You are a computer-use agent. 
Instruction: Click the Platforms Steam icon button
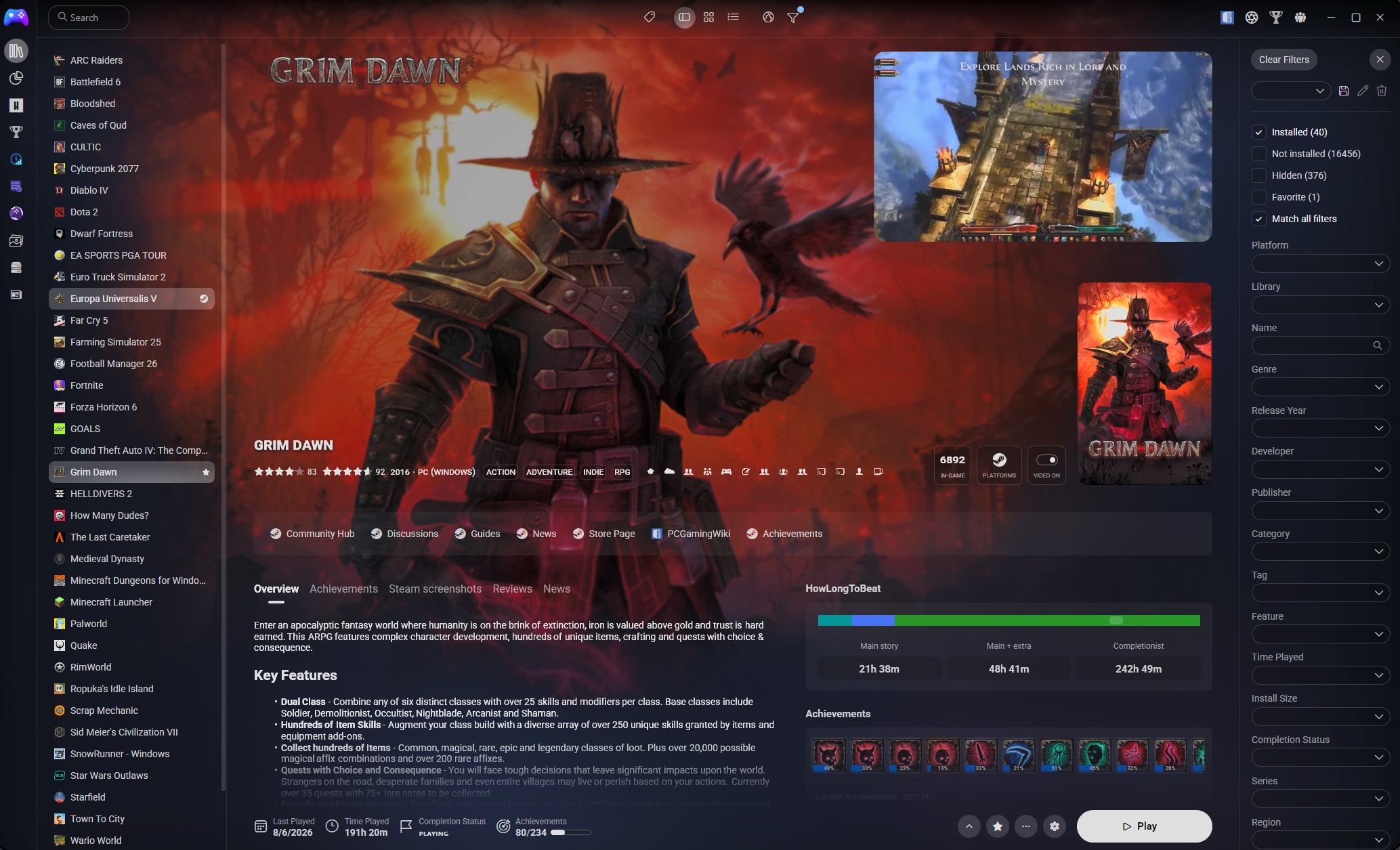coord(999,465)
